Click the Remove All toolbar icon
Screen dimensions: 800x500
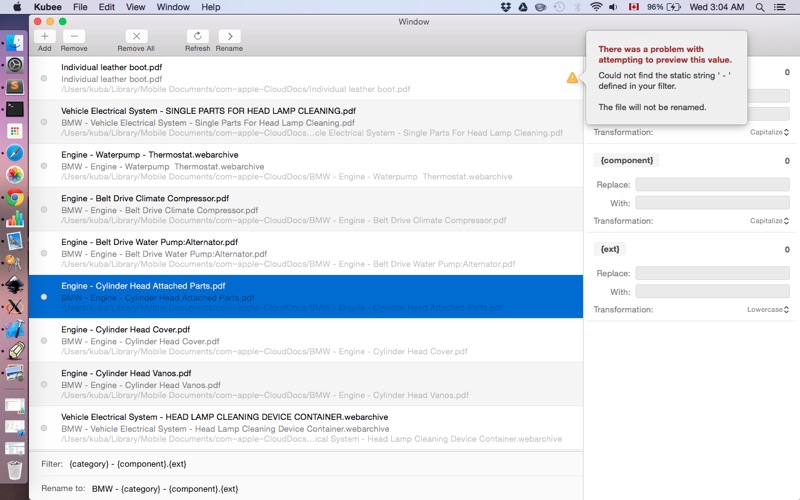136,36
